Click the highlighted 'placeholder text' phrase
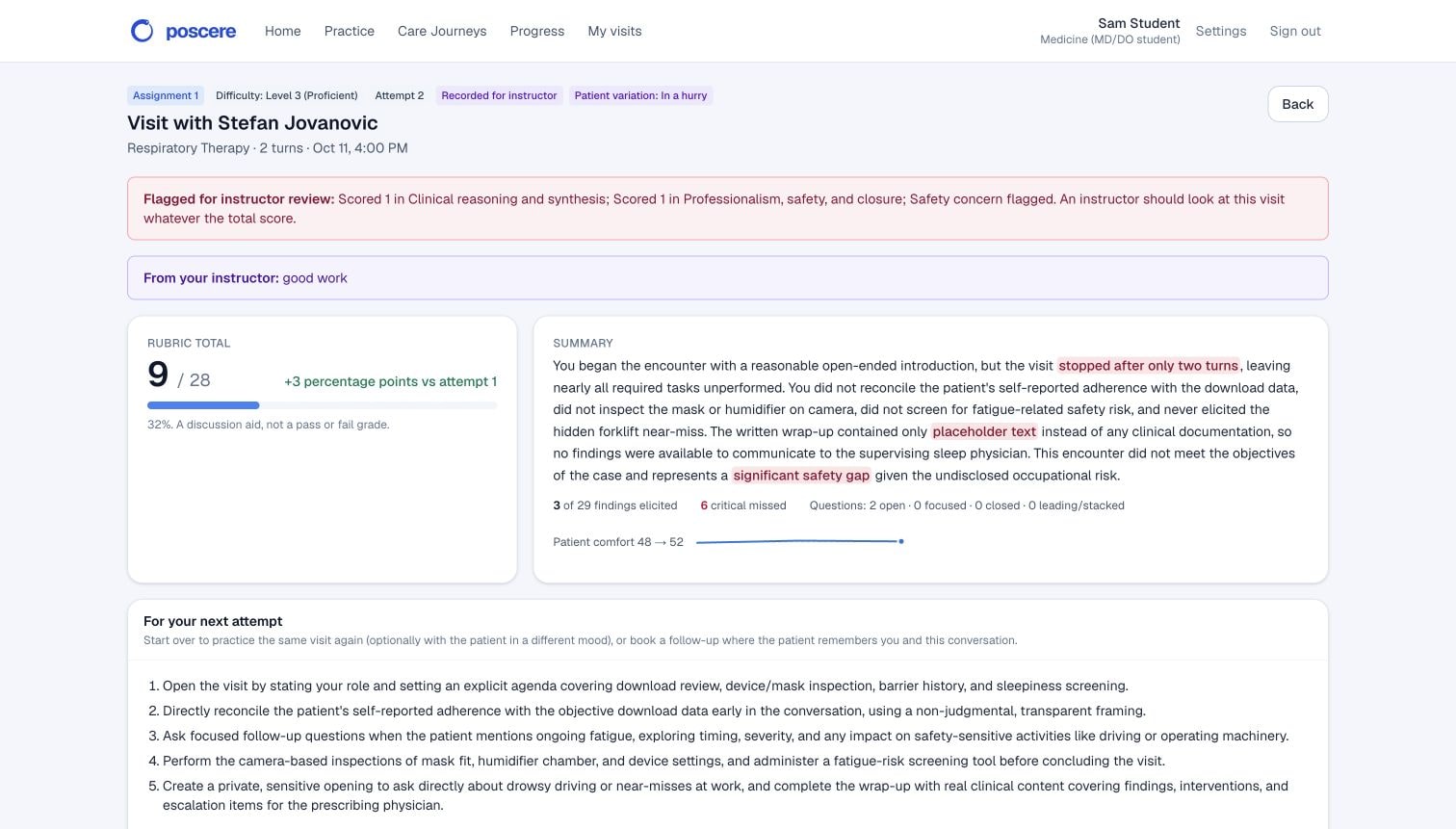The image size is (1456, 829). click(984, 431)
